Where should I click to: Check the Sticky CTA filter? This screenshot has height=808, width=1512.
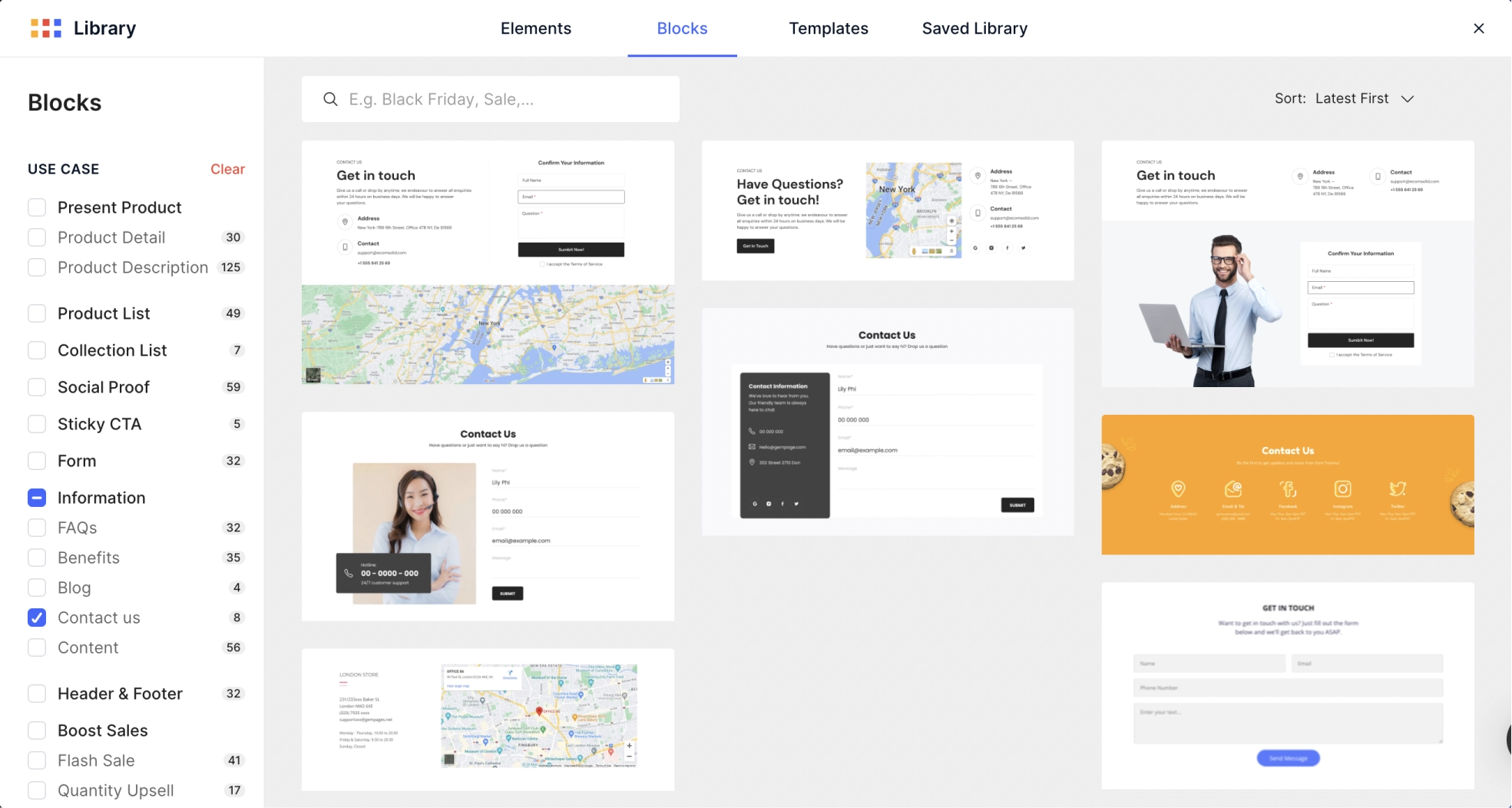pos(37,424)
